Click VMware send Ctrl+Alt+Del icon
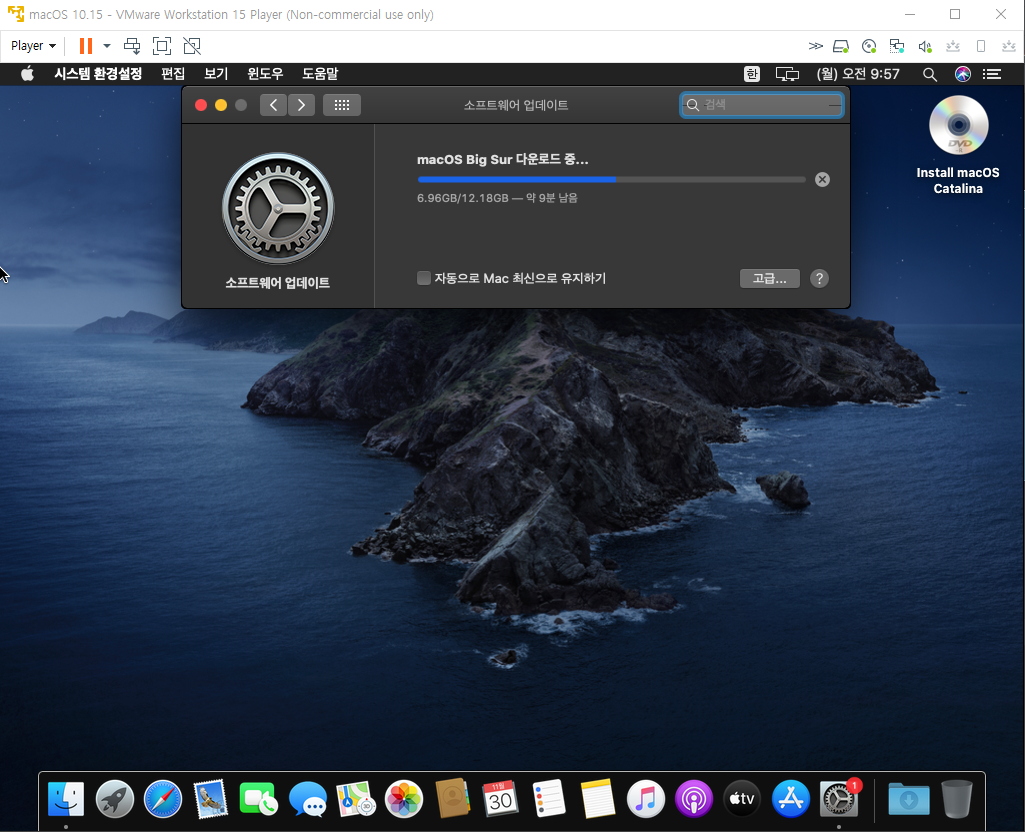 (132, 46)
